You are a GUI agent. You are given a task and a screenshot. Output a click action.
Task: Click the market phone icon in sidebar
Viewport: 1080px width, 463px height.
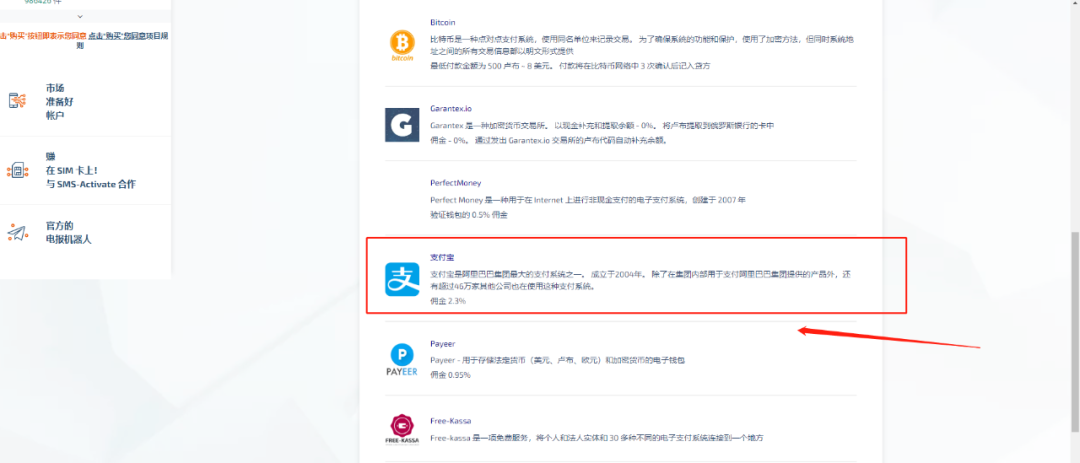[17, 101]
